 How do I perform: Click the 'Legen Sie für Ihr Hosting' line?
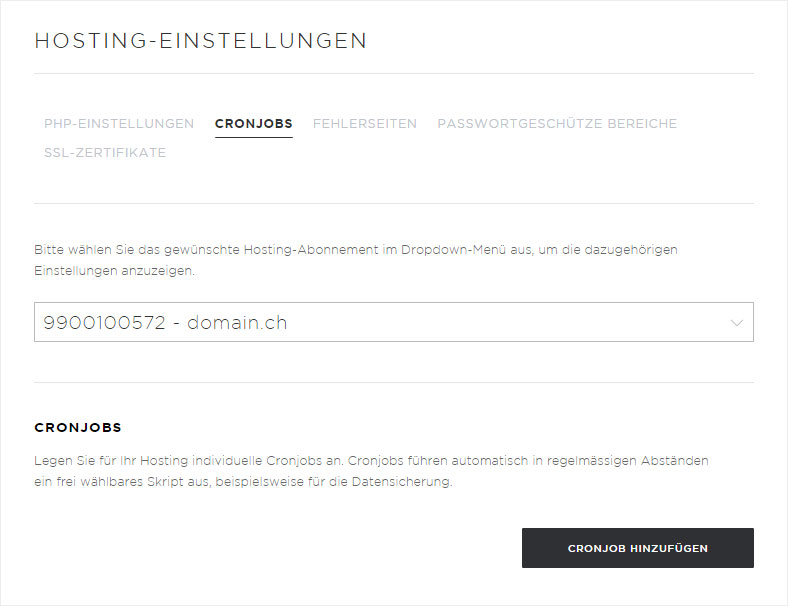coord(371,461)
